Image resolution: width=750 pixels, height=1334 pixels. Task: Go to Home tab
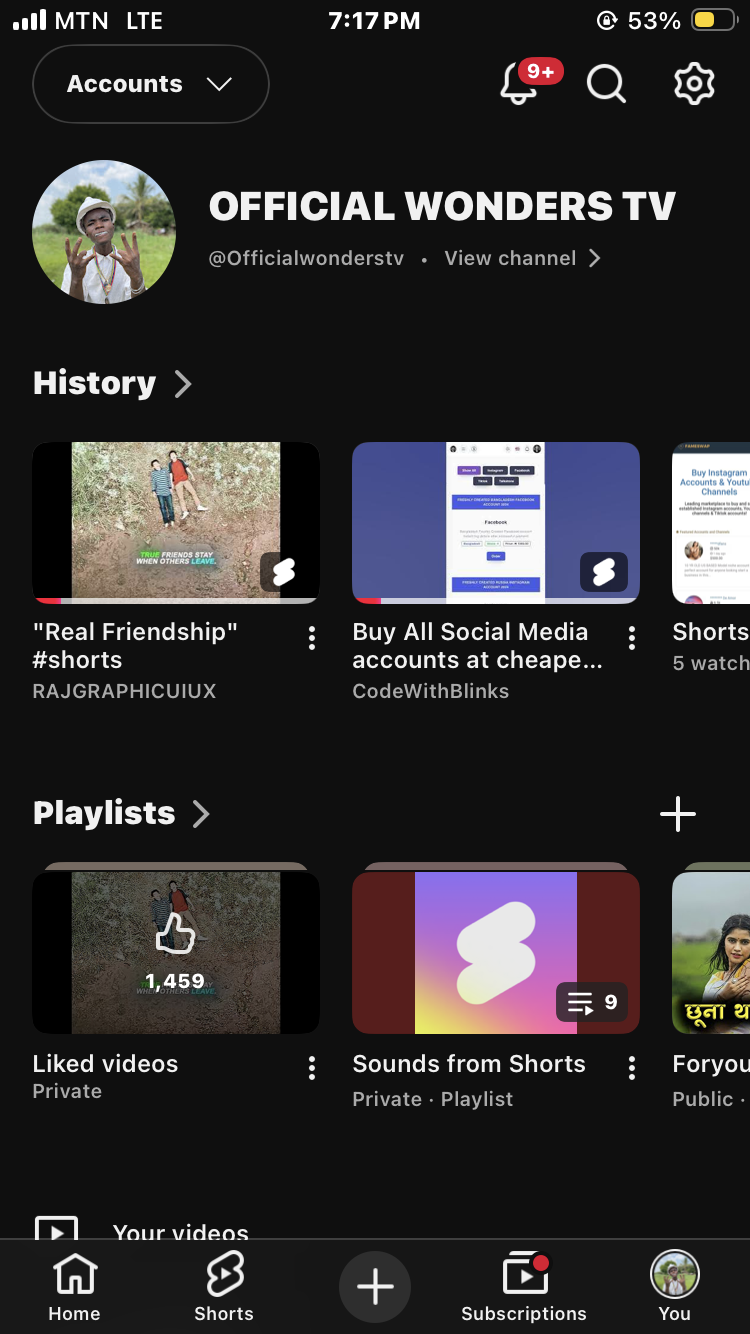click(75, 1288)
